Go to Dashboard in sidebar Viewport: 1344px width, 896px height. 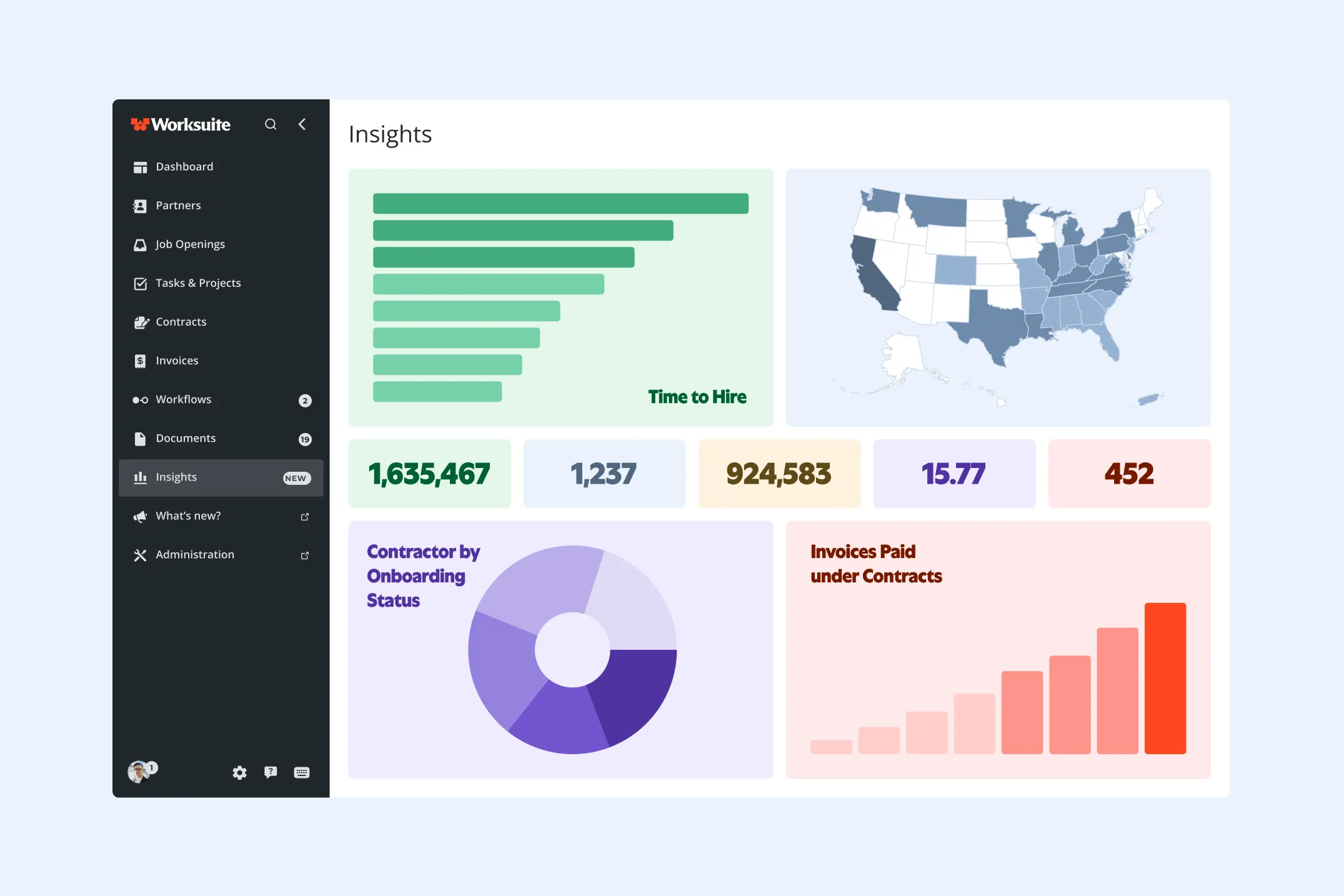pyautogui.click(x=184, y=167)
